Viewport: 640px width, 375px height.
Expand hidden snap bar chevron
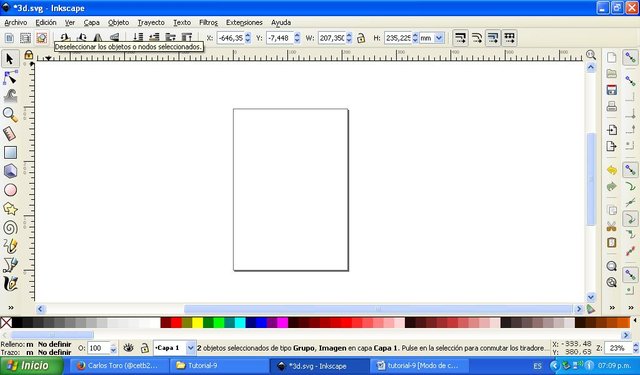631,308
